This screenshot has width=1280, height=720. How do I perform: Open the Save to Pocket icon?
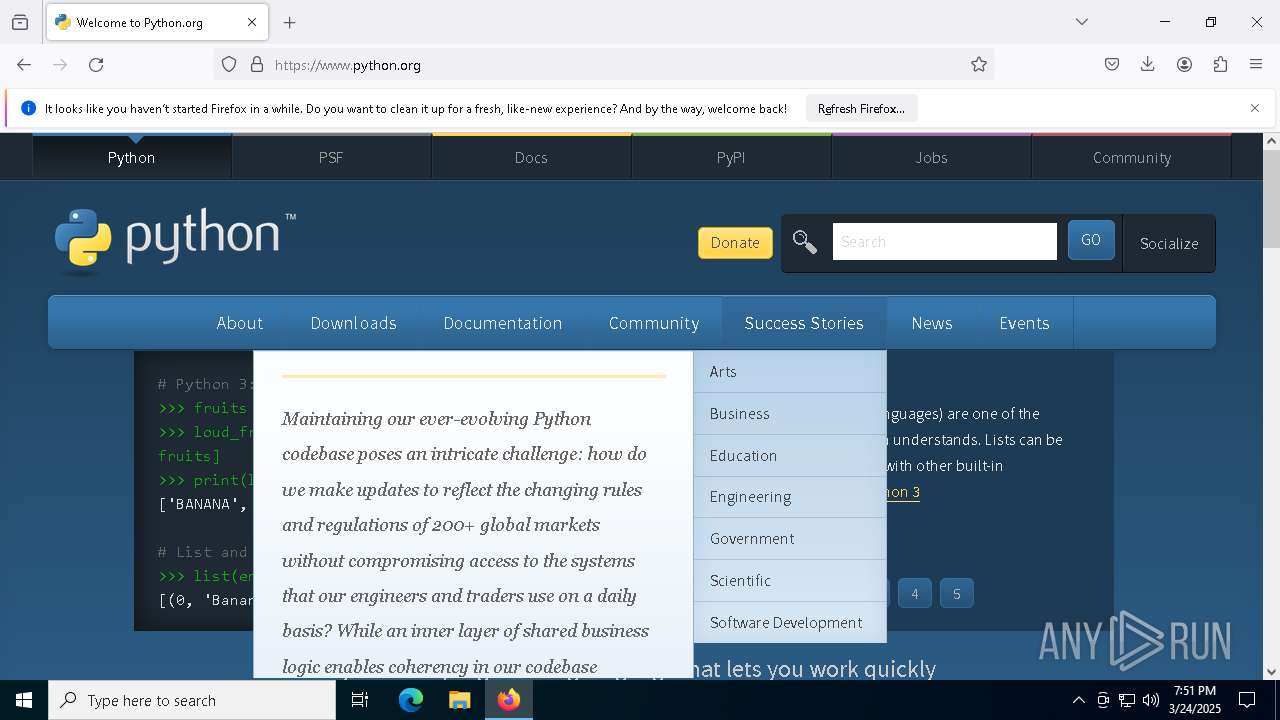pyautogui.click(x=1112, y=65)
